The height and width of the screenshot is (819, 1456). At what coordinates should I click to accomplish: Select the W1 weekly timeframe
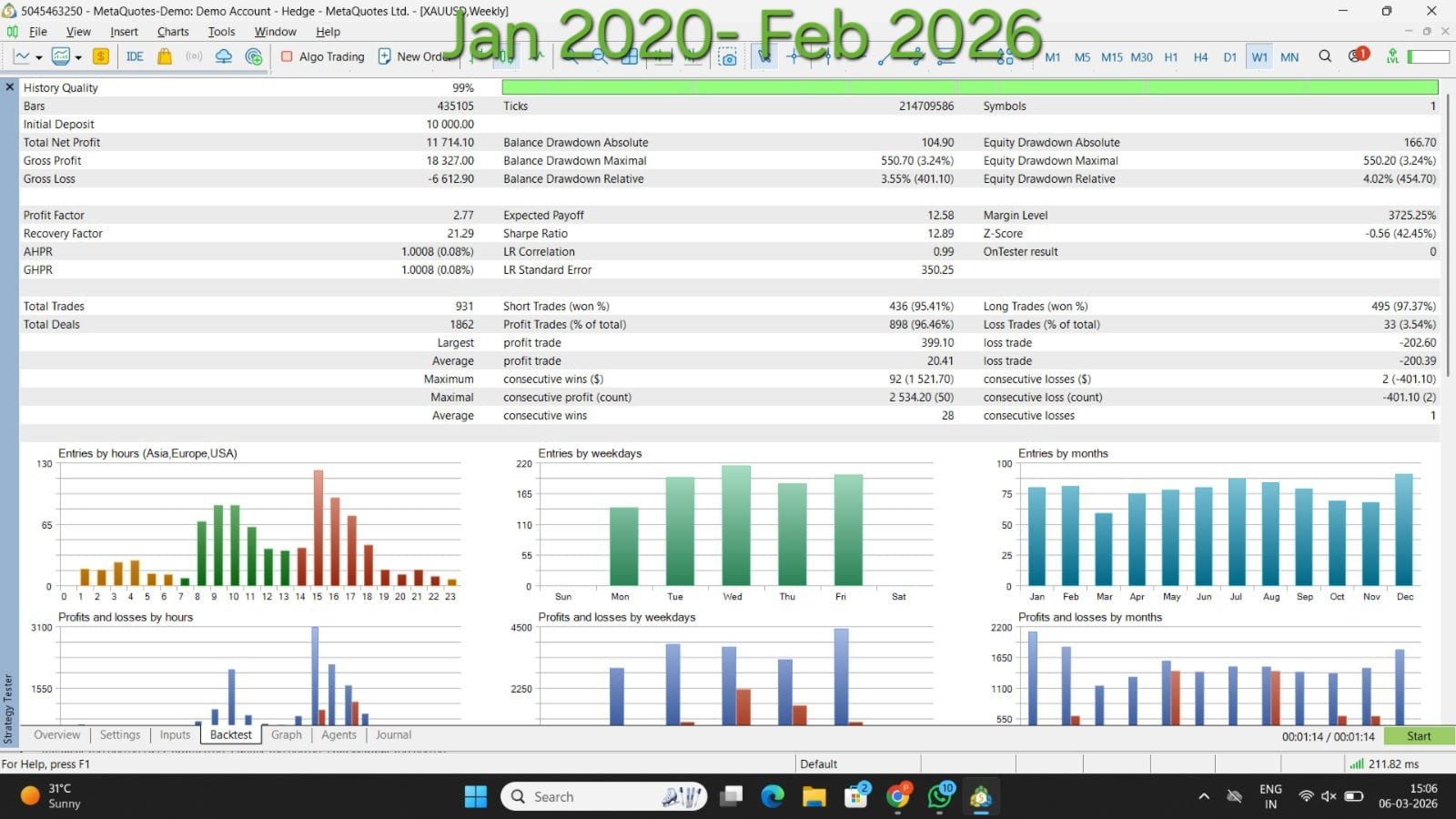coord(1259,56)
